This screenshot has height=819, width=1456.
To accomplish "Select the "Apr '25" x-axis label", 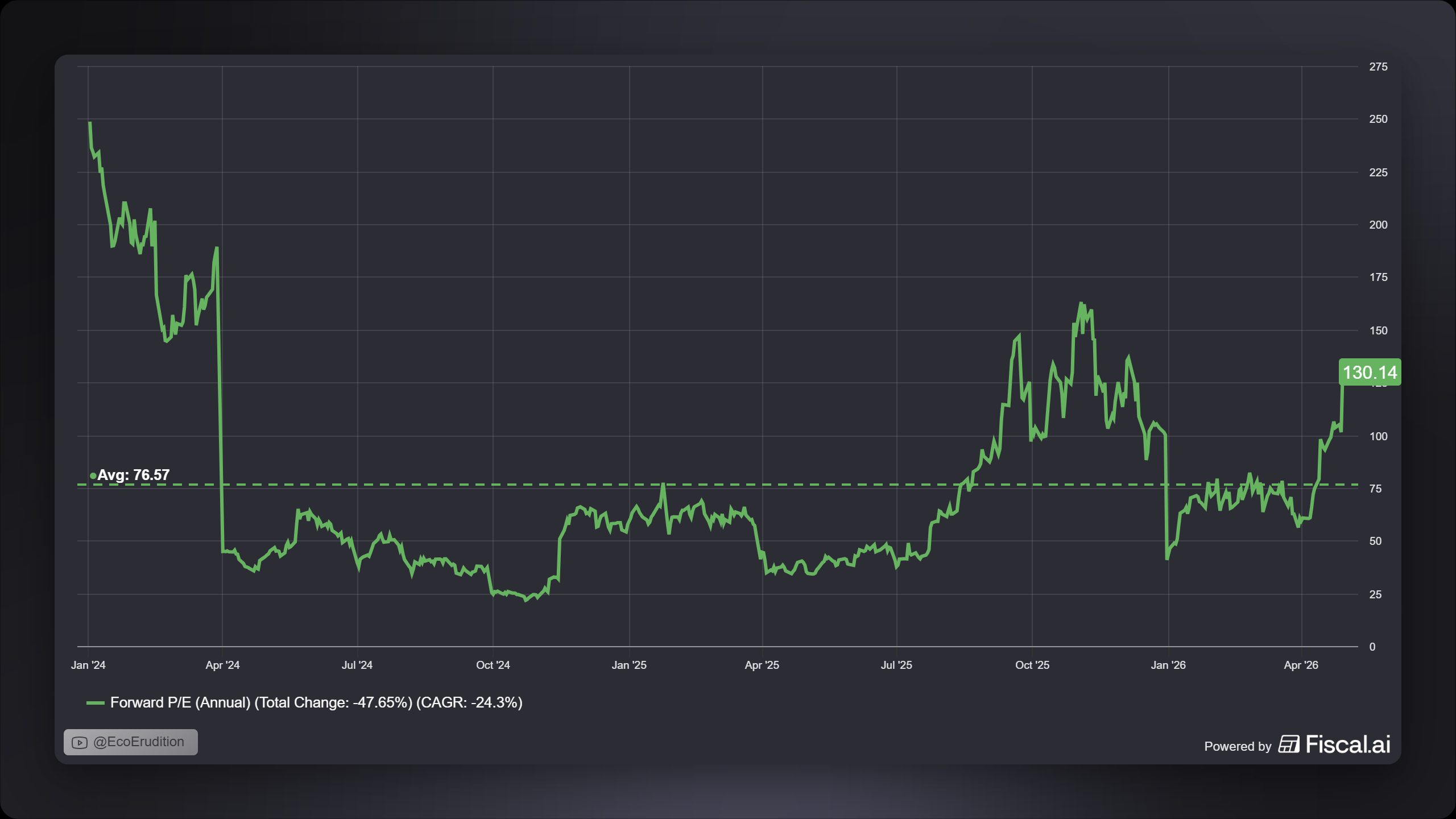I will 762,665.
